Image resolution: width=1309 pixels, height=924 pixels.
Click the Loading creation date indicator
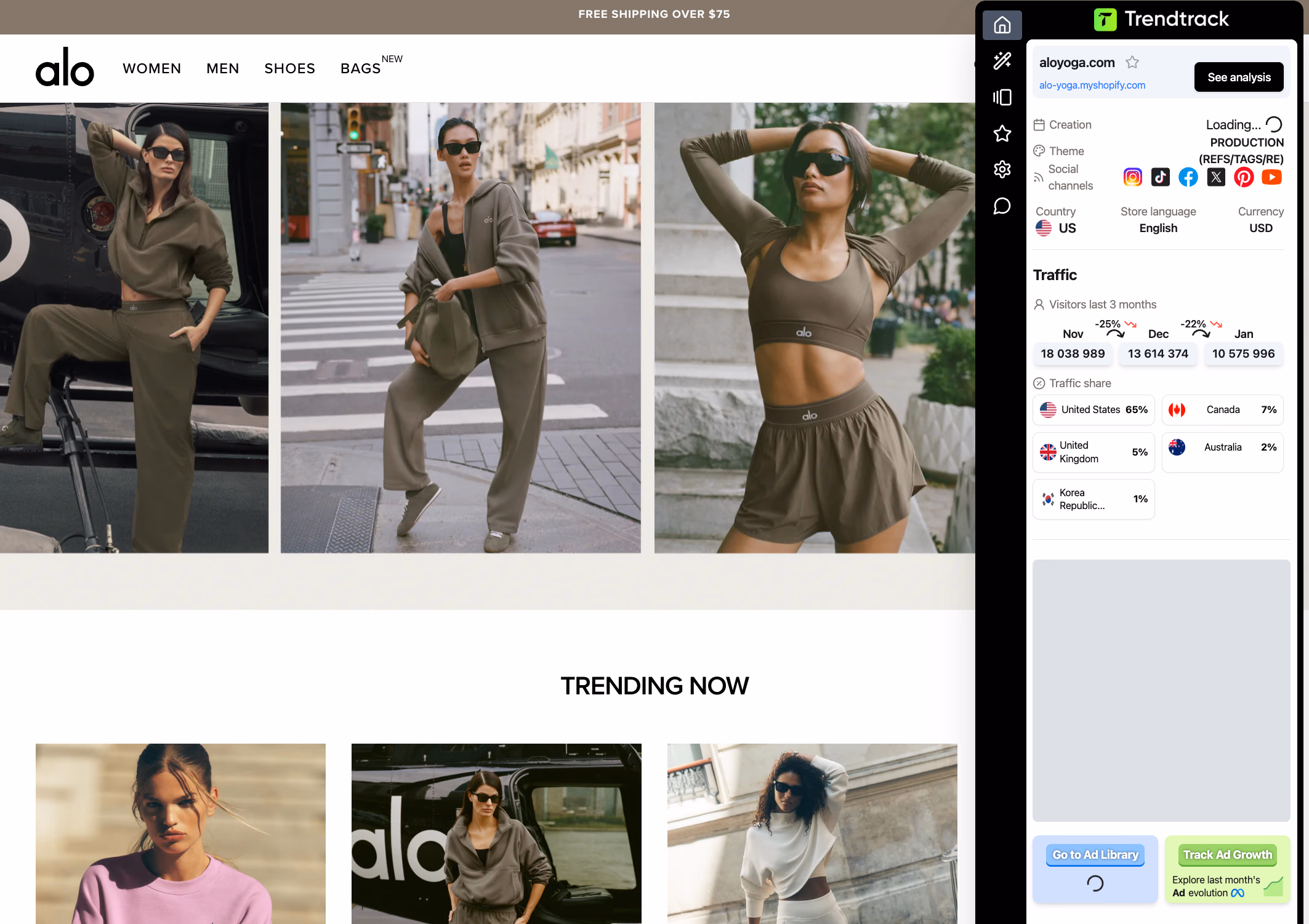coord(1243,124)
